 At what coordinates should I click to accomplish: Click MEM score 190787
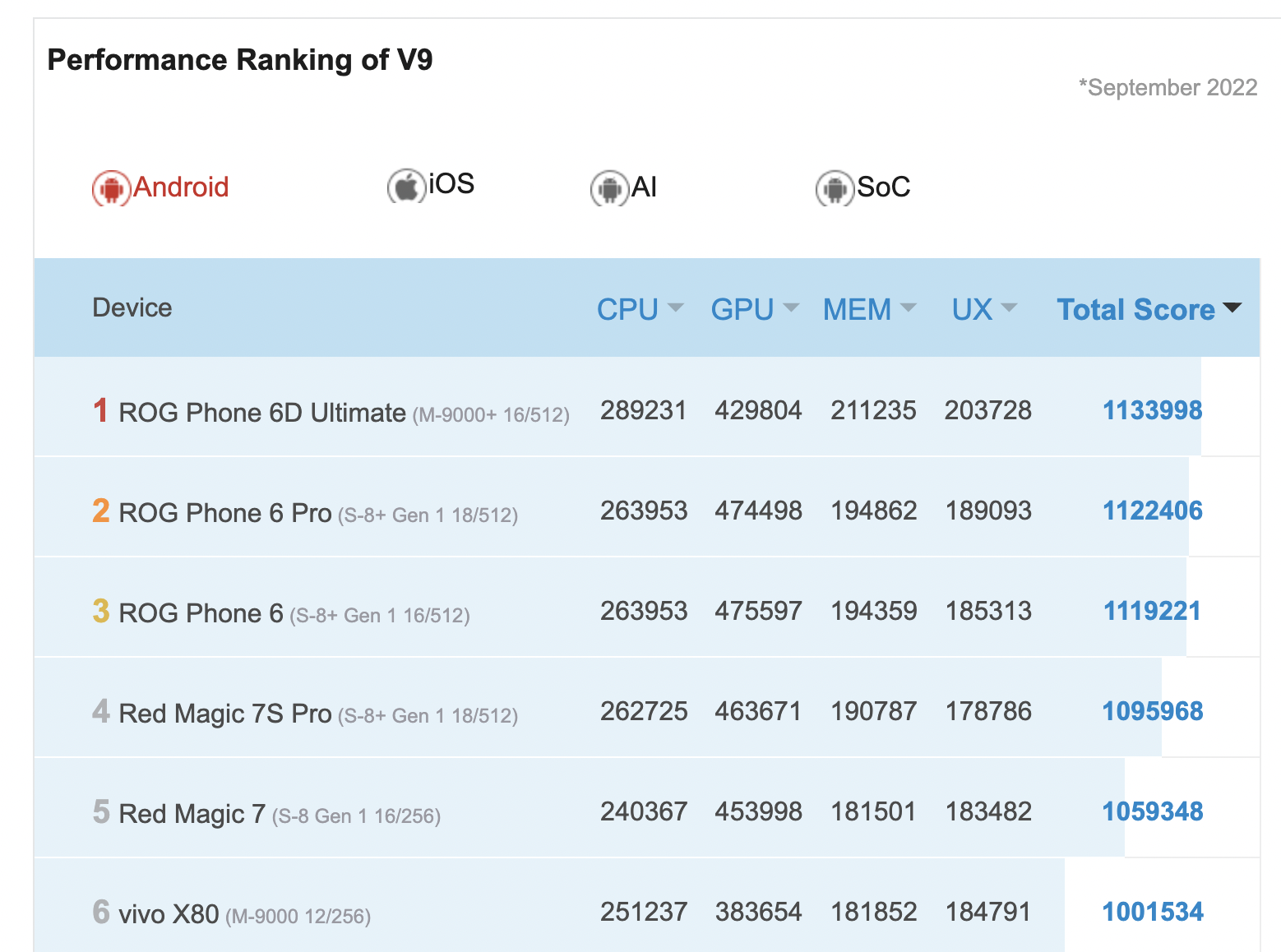point(873,711)
